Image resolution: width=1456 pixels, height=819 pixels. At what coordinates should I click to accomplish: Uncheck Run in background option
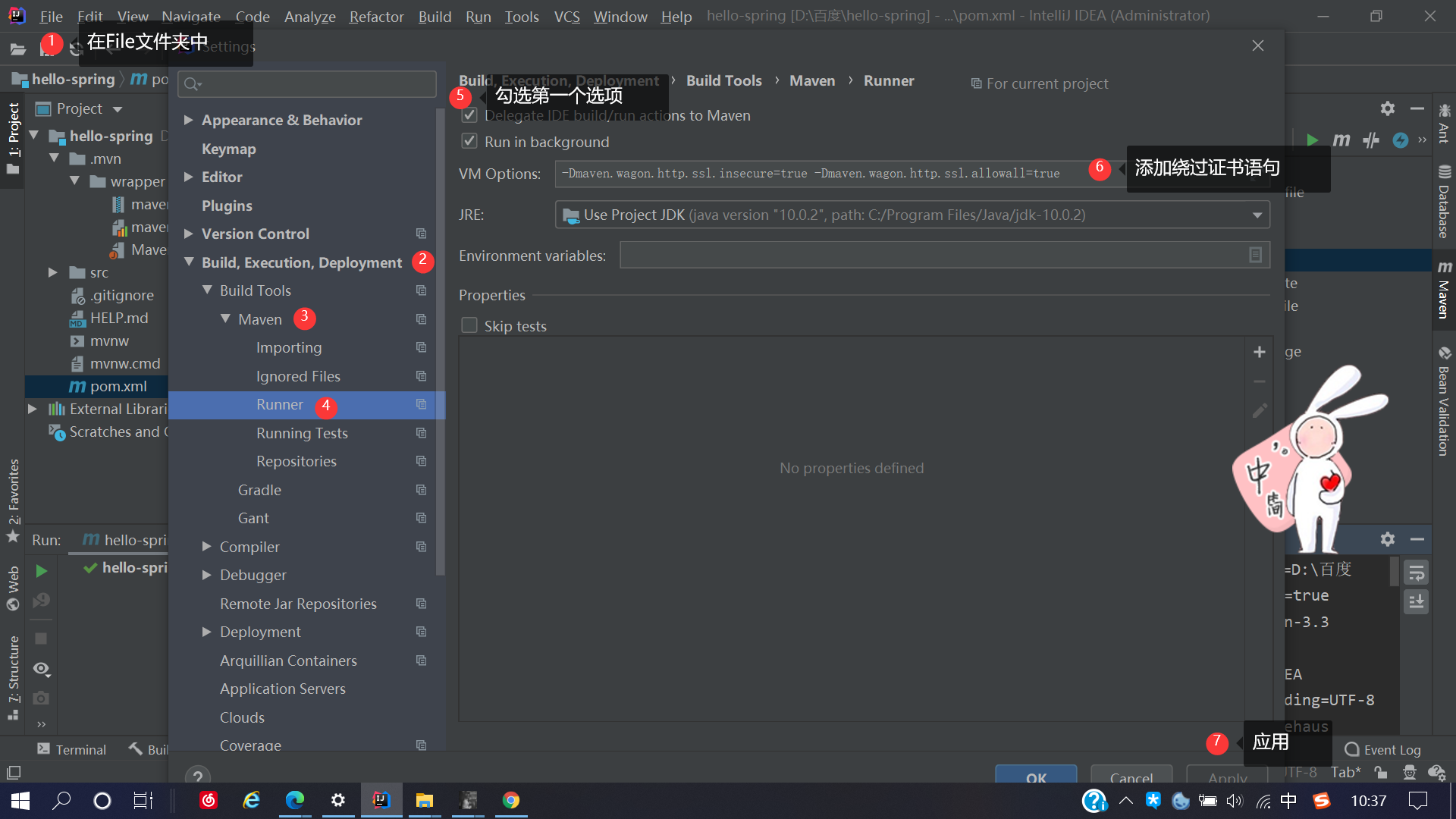[469, 142]
